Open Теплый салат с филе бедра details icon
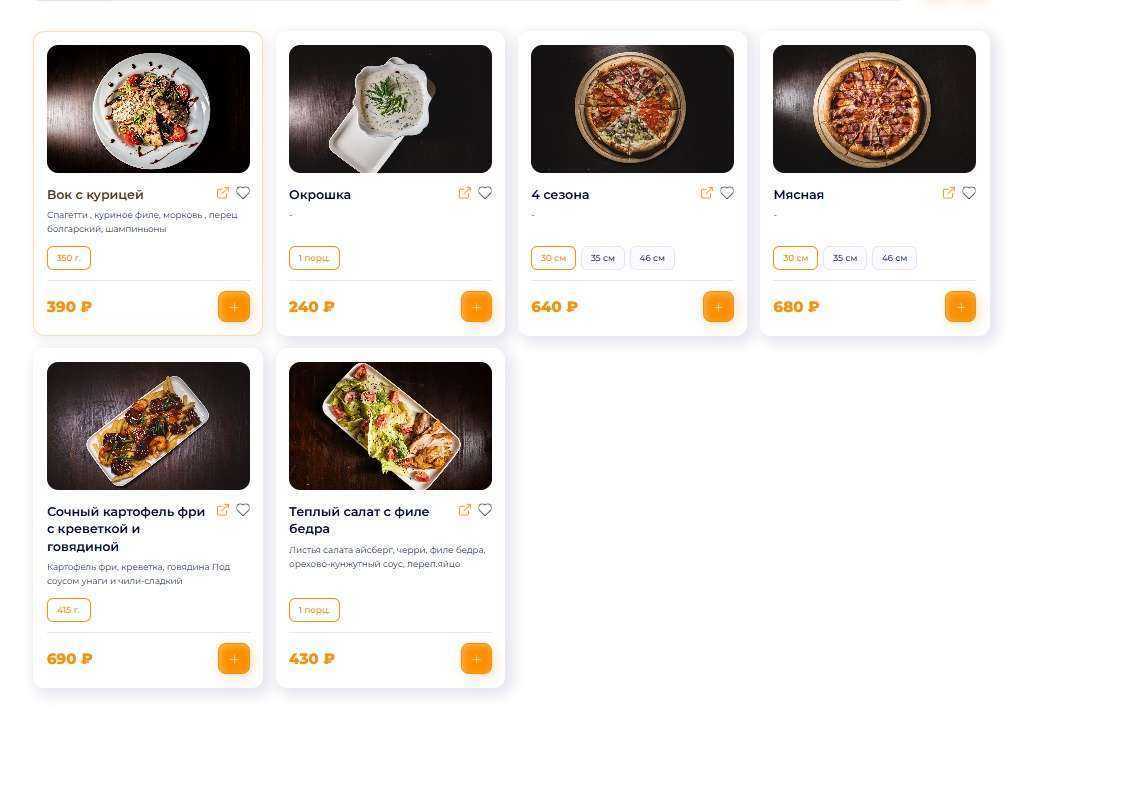This screenshot has height=785, width=1148. [x=464, y=510]
